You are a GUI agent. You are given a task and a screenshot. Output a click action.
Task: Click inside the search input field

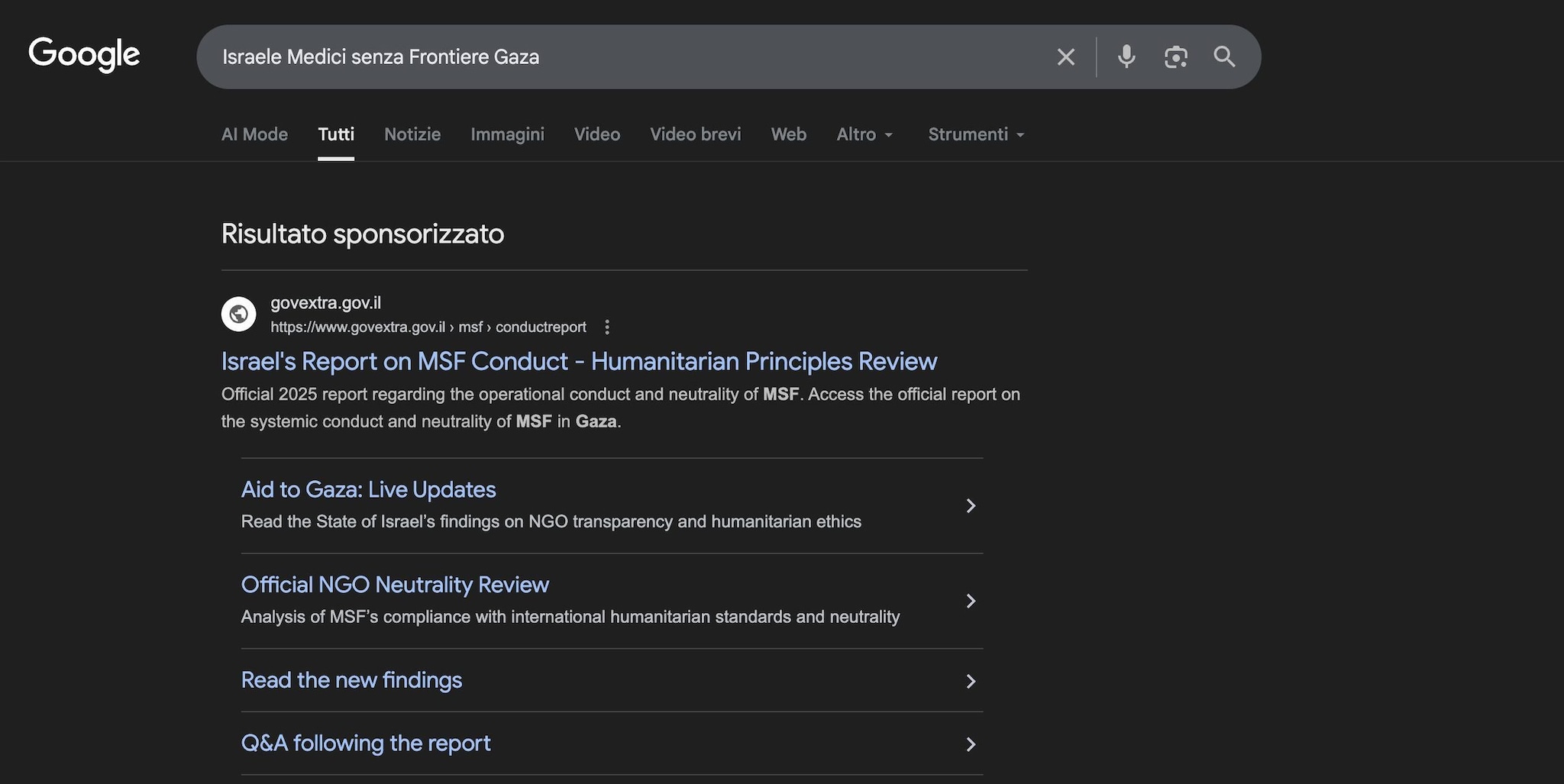pos(611,56)
